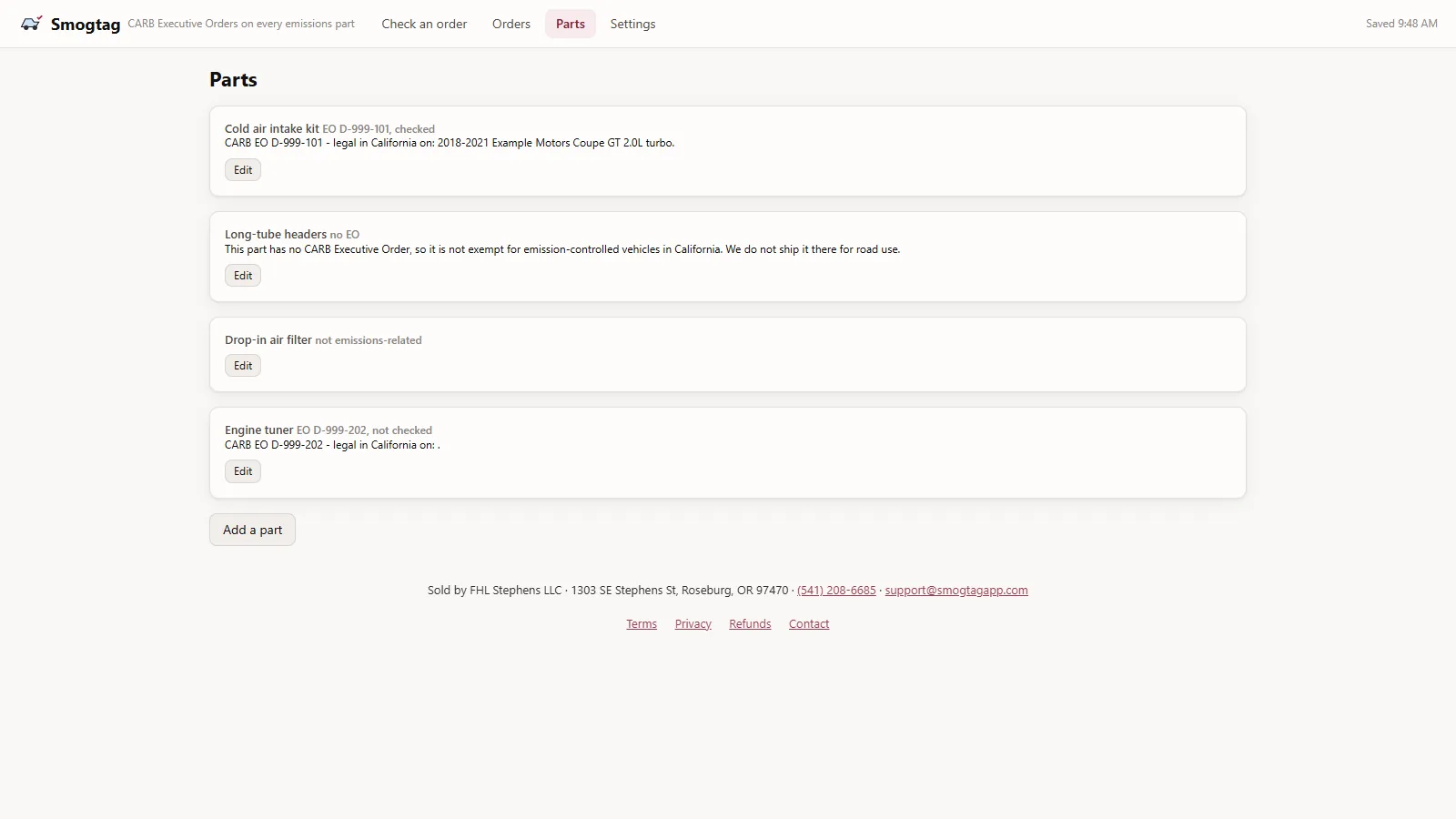
Task: Edit the Cold air intake kit part
Action: pos(243,170)
